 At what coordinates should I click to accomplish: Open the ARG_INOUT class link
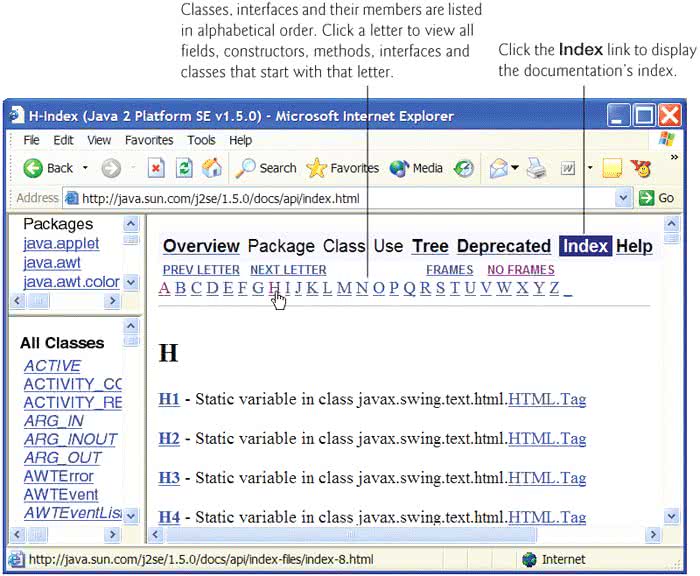(70, 439)
